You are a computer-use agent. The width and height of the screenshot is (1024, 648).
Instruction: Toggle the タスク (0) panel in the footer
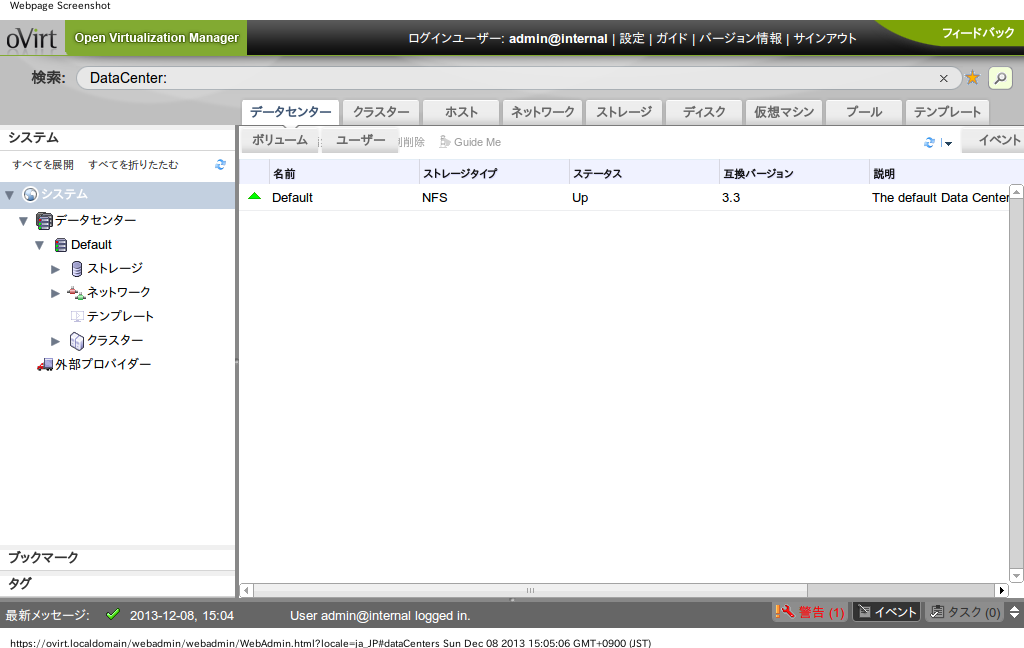pos(965,612)
